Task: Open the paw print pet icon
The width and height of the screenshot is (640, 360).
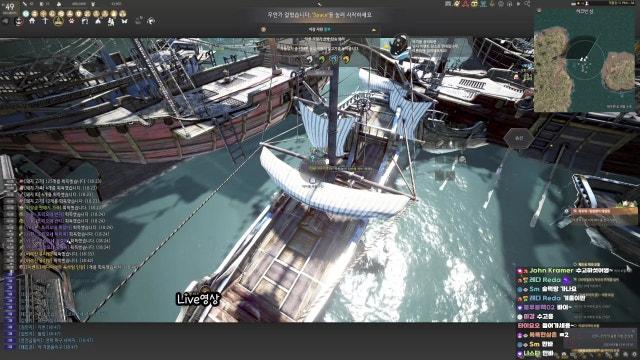Action: (71, 21)
